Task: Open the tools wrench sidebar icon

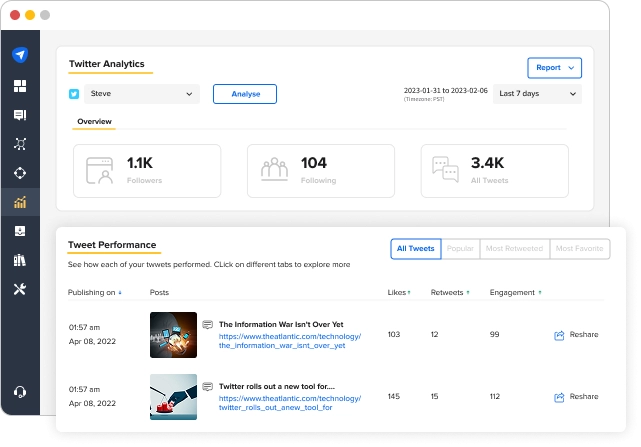Action: tap(20, 289)
